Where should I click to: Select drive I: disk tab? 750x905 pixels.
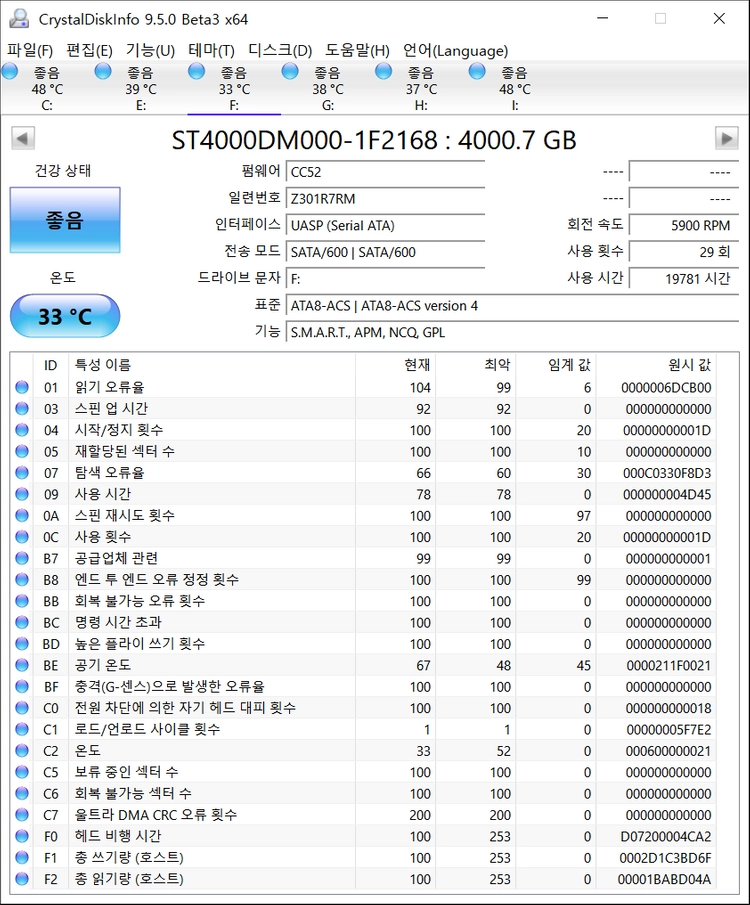point(514,88)
